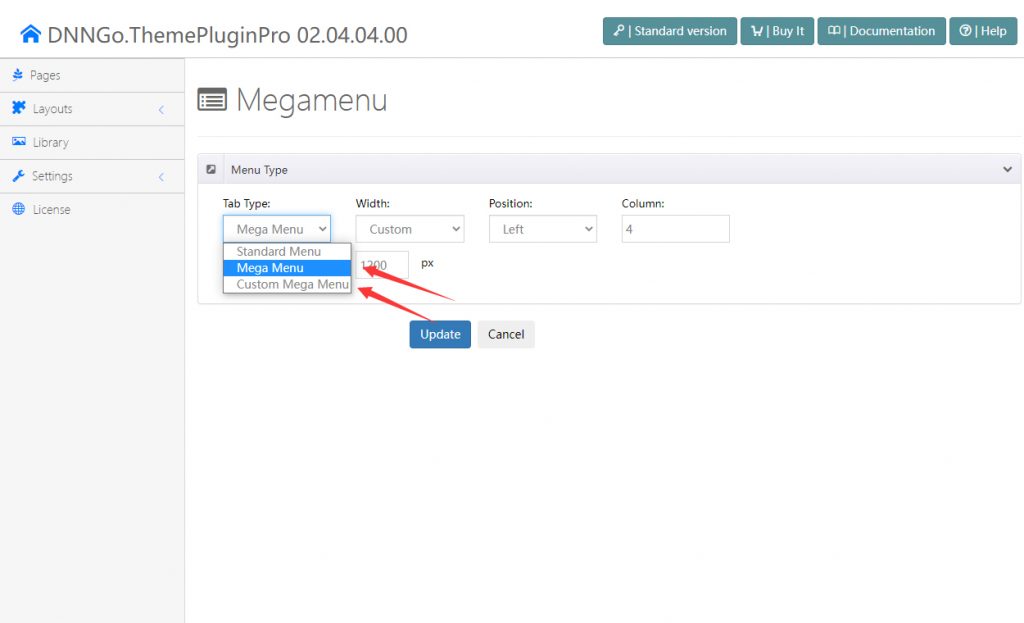
Task: Click the Megamenu list icon in the header
Action: point(213,100)
